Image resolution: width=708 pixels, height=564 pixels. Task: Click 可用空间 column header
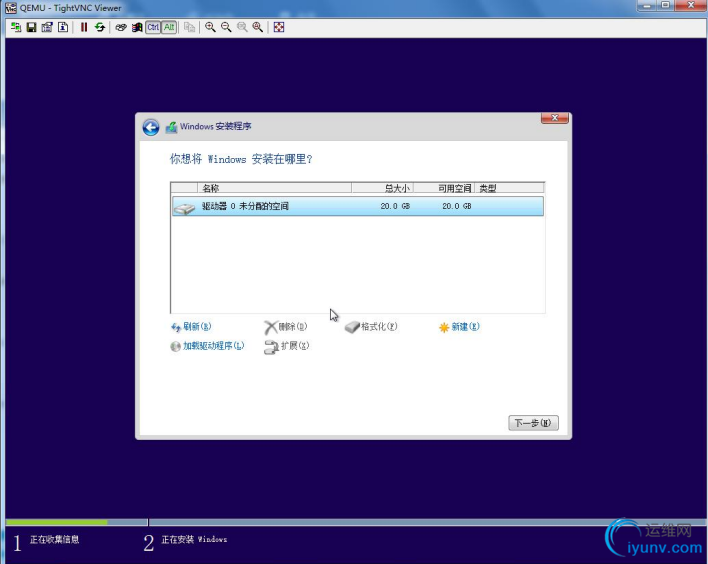[x=444, y=188]
